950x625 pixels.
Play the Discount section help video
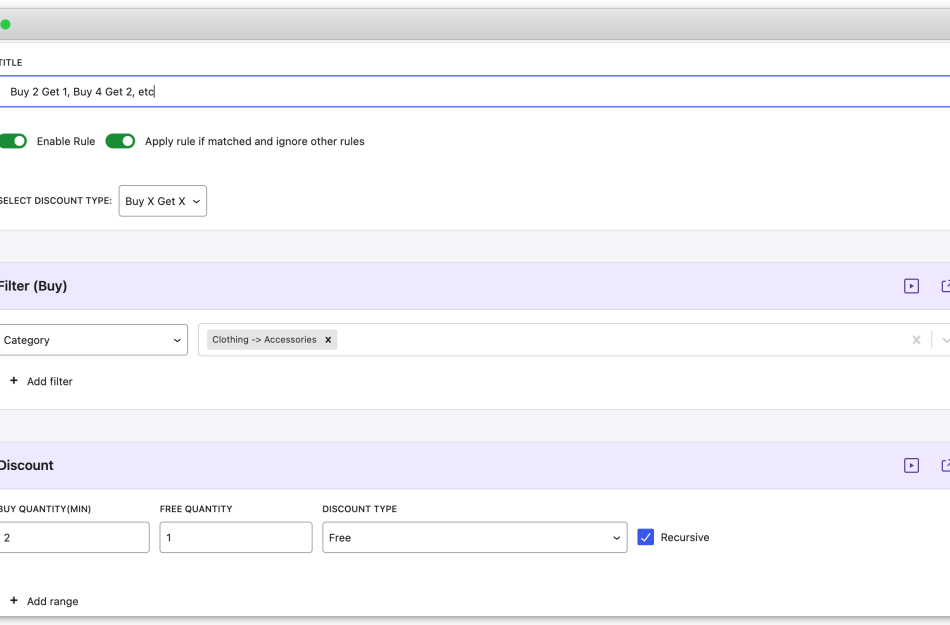click(911, 464)
